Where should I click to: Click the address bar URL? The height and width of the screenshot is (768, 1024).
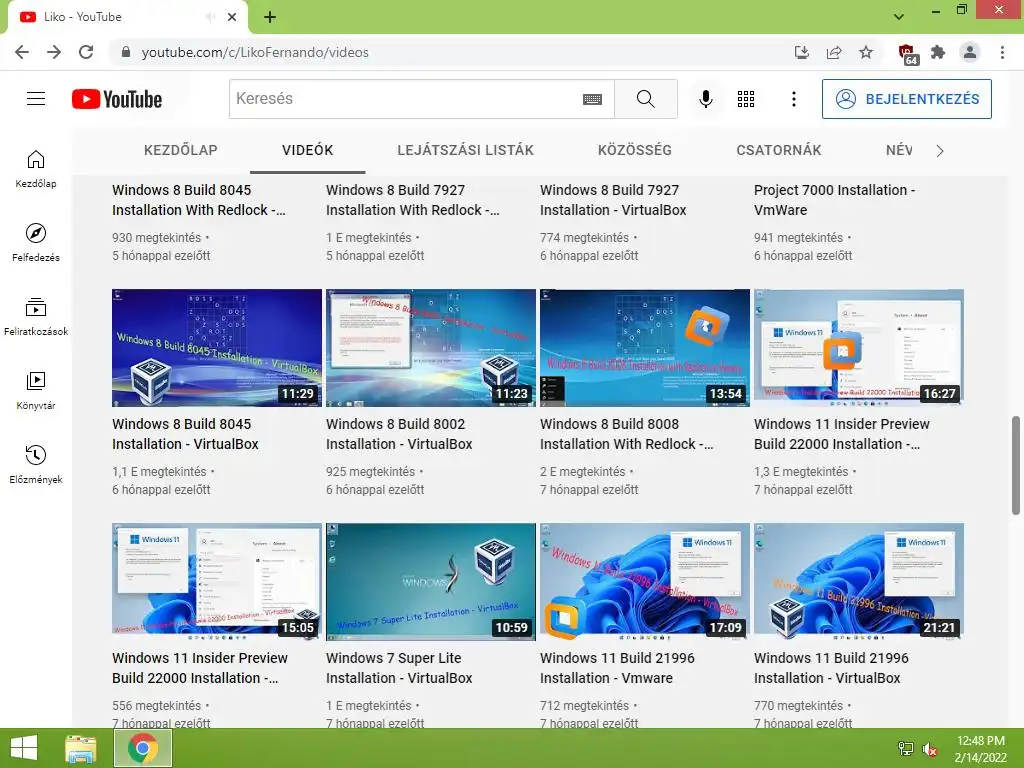(255, 52)
